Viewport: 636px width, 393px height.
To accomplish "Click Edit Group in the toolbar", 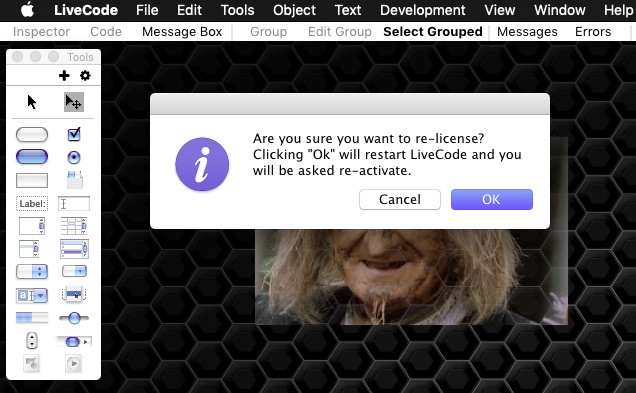I will [340, 32].
